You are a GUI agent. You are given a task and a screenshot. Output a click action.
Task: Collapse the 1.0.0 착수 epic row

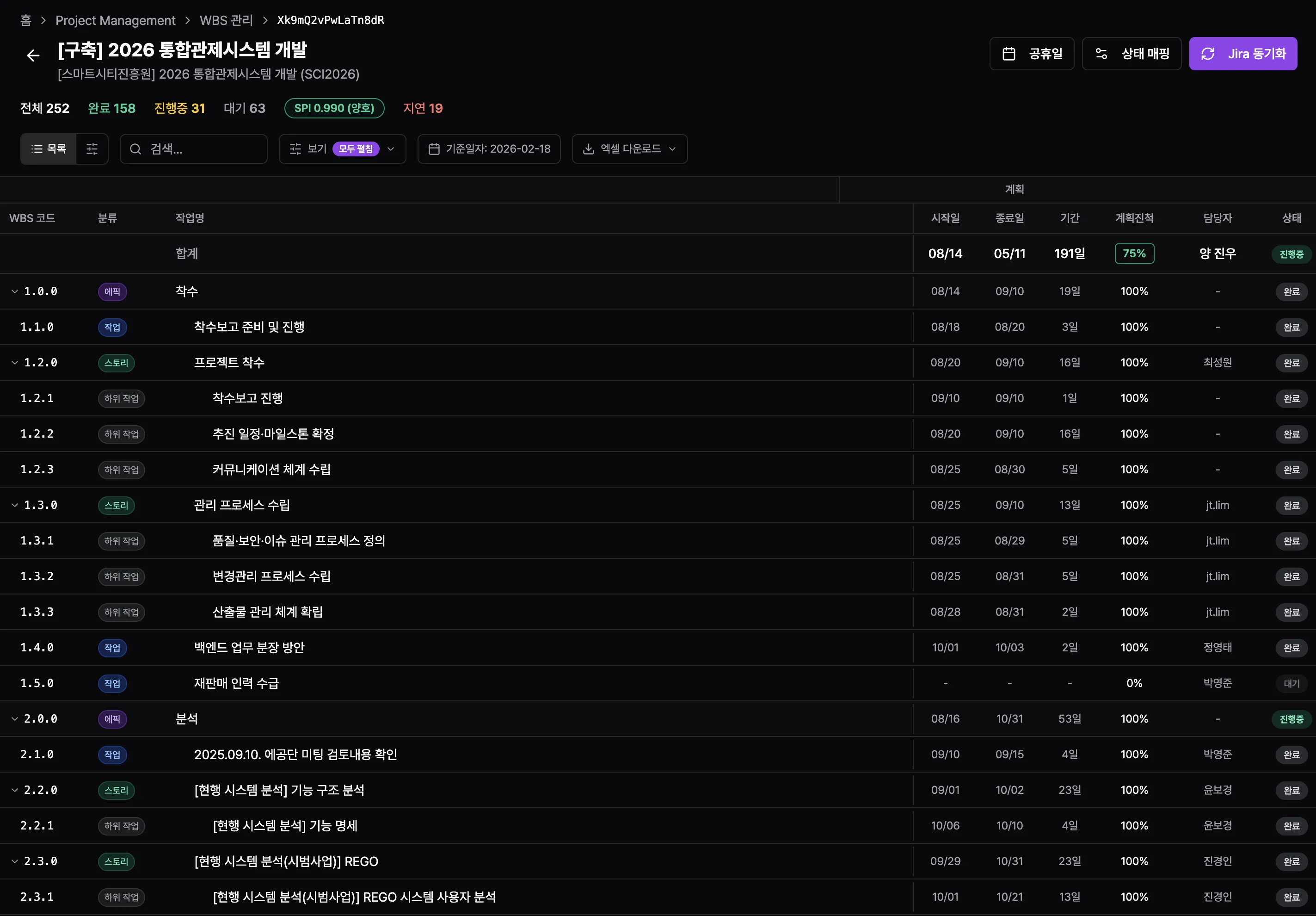coord(14,291)
